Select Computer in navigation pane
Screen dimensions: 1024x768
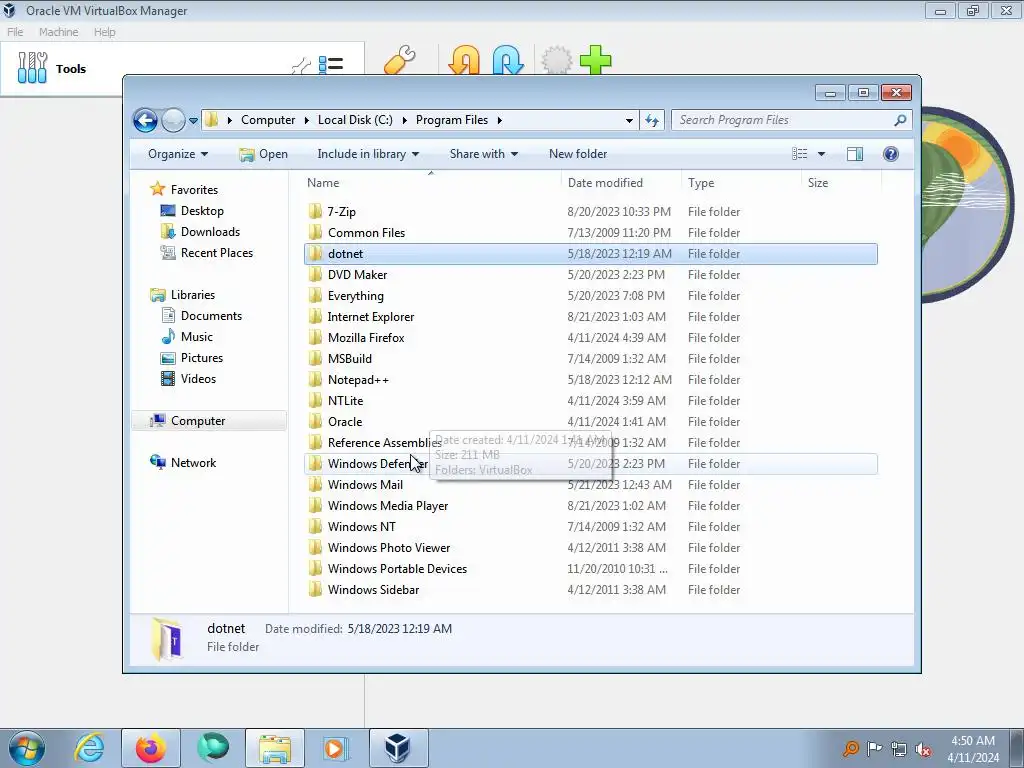(x=198, y=421)
